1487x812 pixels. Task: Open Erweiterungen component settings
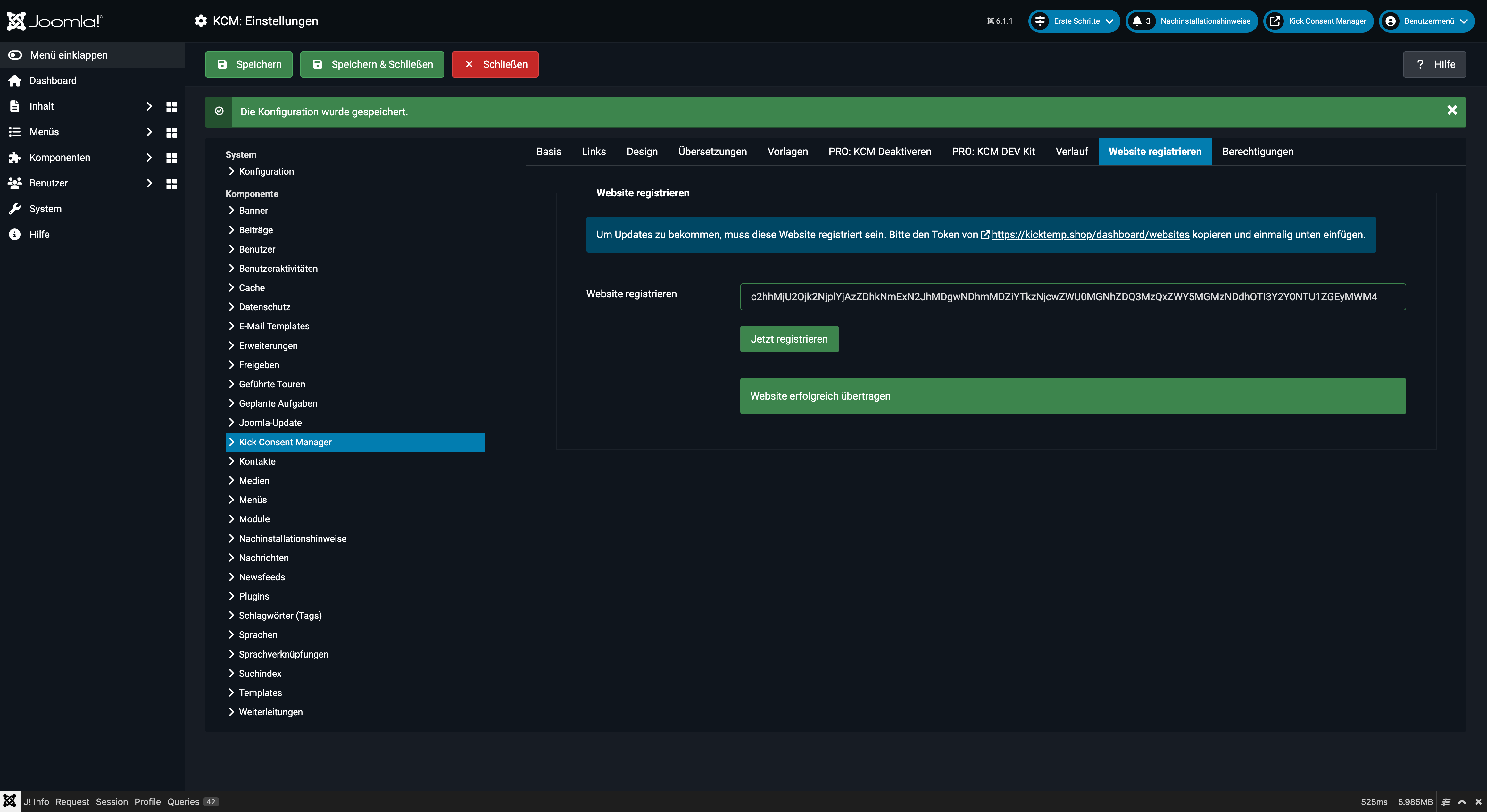coord(269,346)
